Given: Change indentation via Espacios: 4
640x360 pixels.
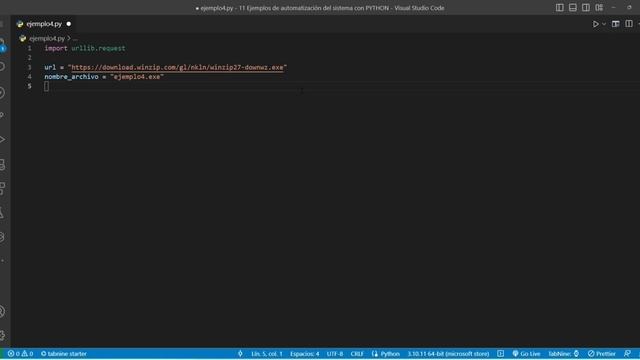Looking at the screenshot, I should pos(304,354).
